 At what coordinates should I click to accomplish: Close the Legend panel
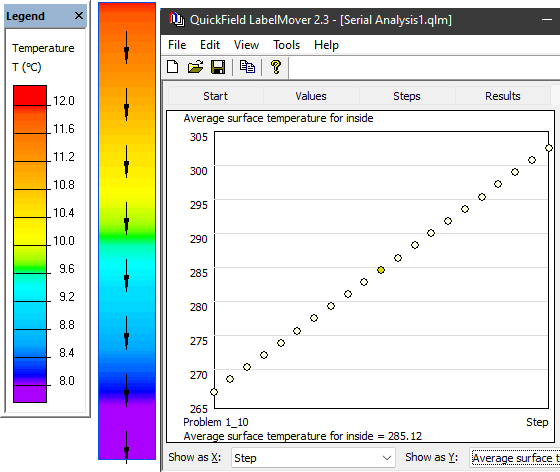pyautogui.click(x=79, y=16)
